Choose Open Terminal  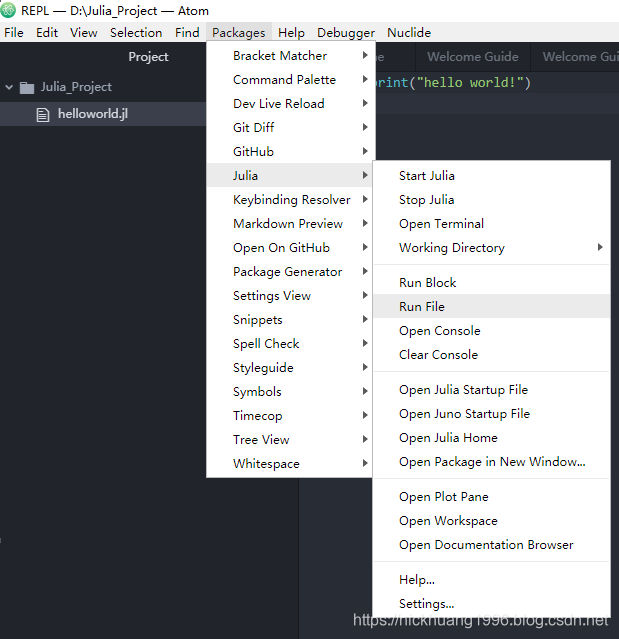coord(491,224)
